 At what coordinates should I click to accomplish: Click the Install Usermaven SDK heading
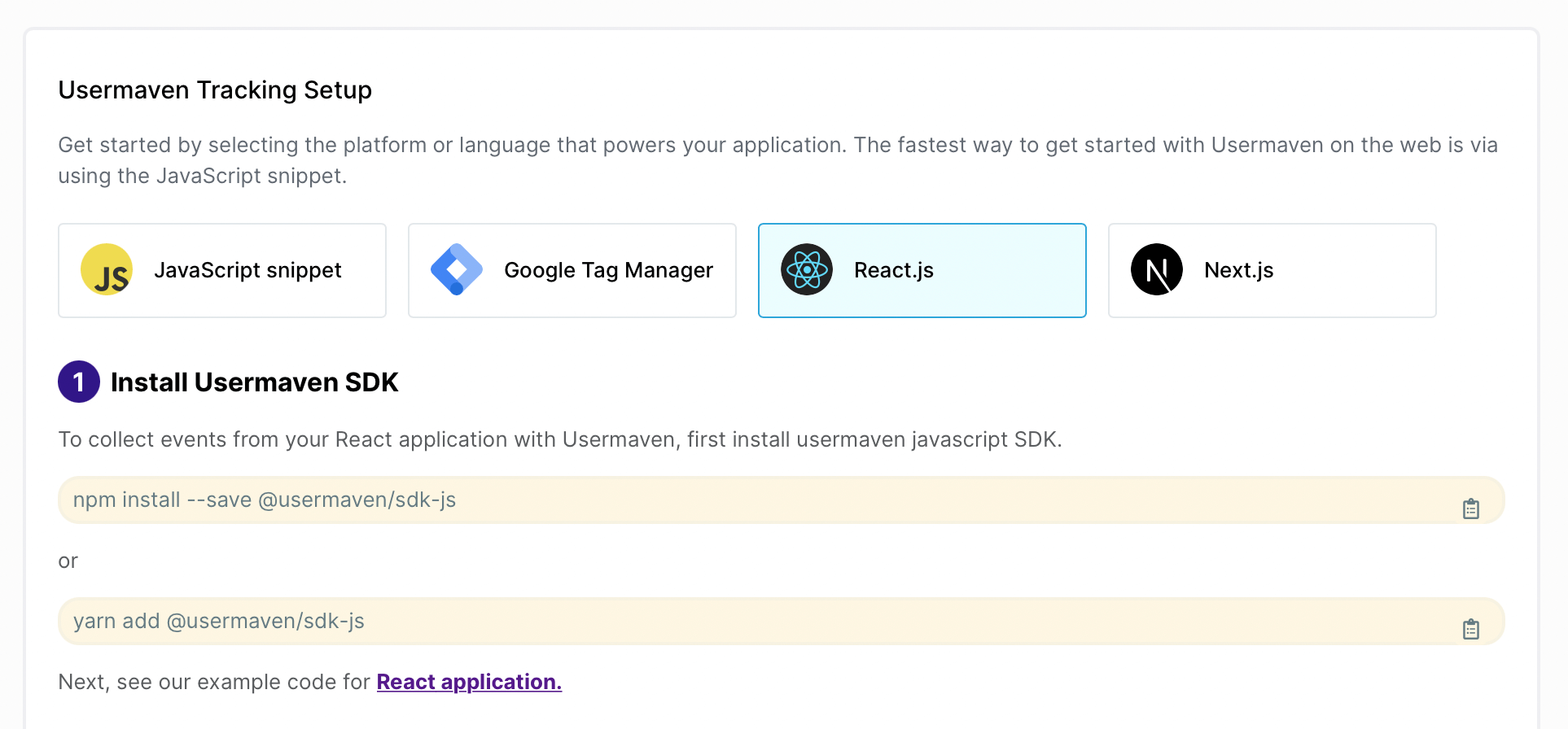tap(254, 382)
